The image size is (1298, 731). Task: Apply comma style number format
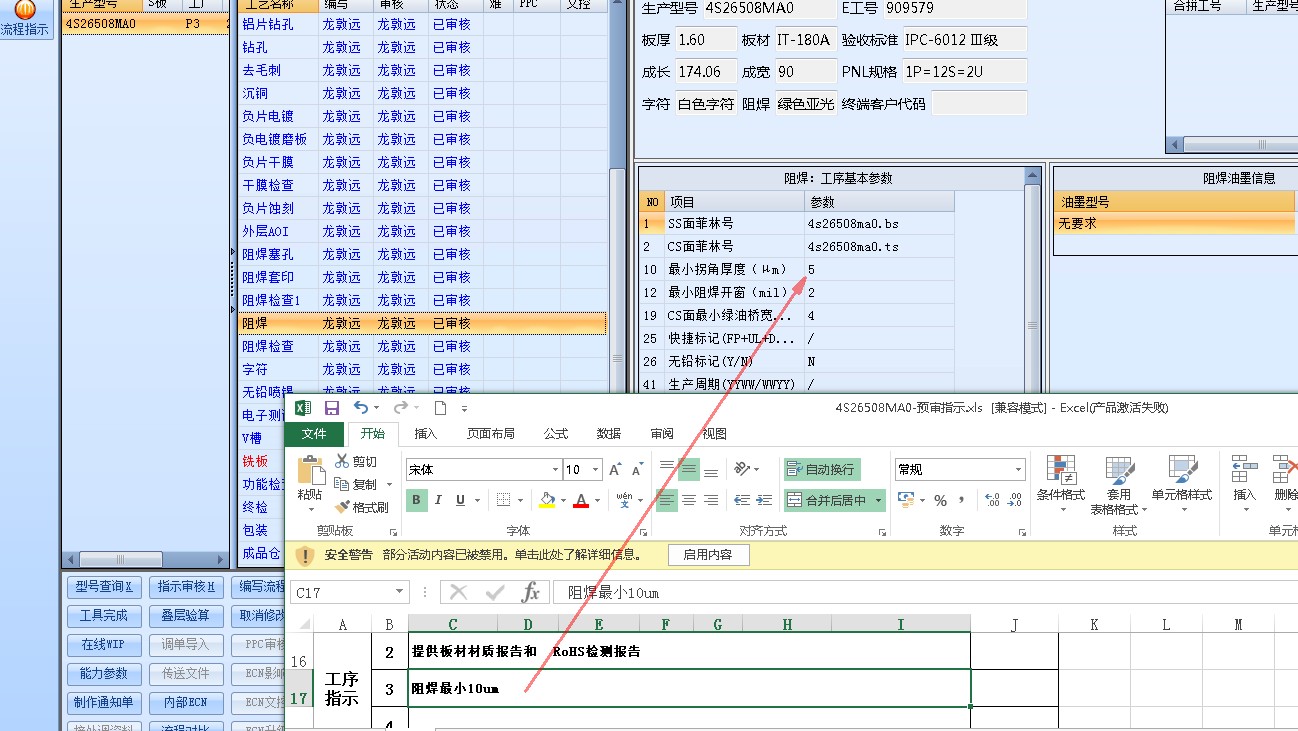click(962, 500)
